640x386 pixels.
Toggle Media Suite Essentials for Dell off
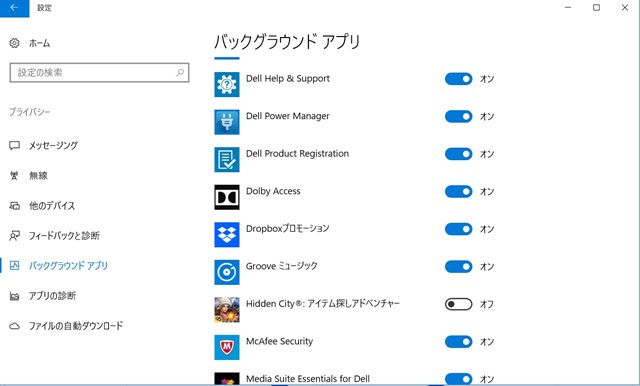click(458, 379)
